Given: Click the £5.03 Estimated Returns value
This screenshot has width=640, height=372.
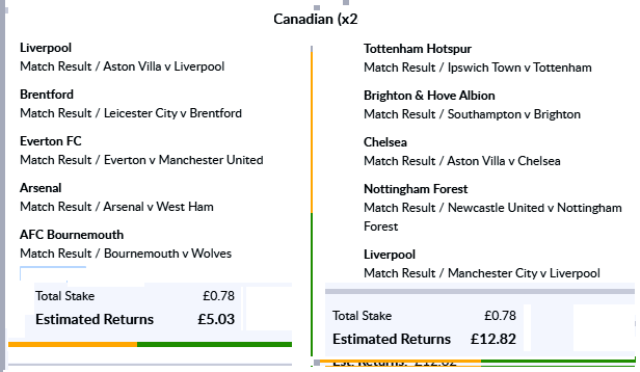Looking at the screenshot, I should [216, 319].
